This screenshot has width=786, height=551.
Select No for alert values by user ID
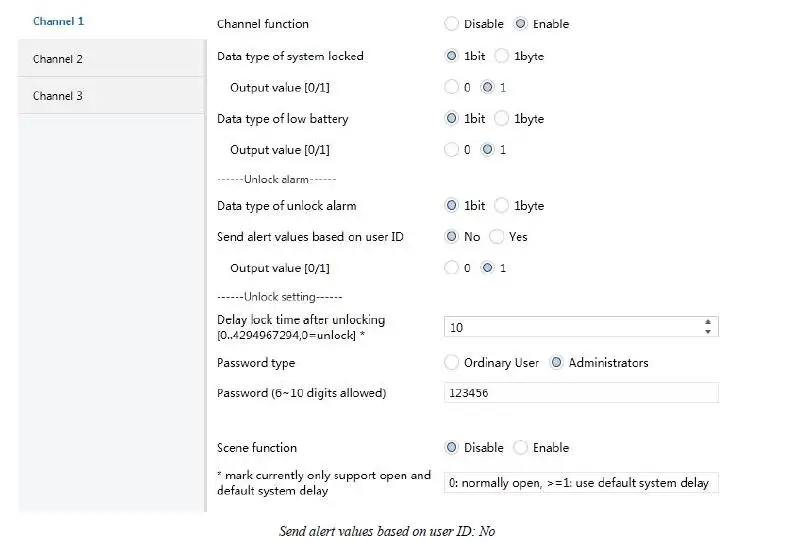pos(452,237)
